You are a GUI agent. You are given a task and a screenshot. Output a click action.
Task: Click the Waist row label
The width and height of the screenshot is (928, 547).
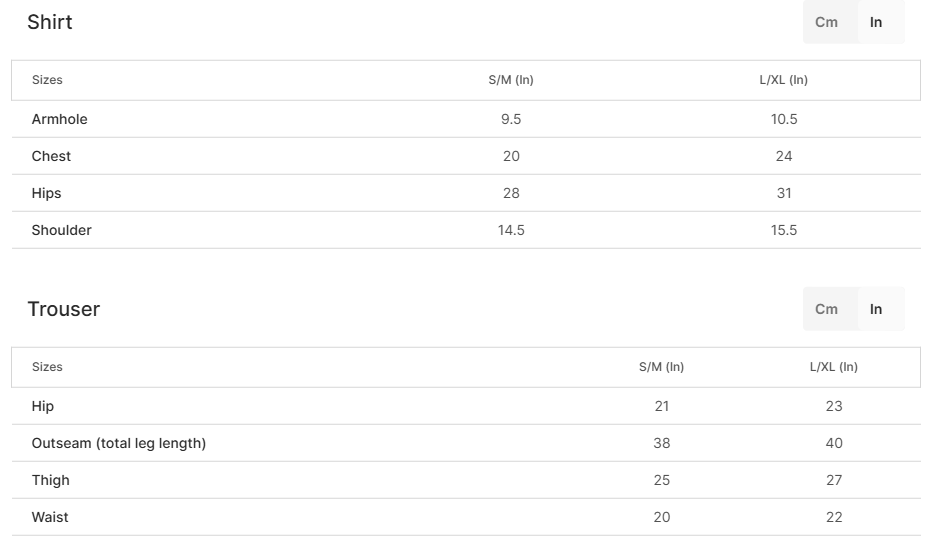click(x=50, y=517)
